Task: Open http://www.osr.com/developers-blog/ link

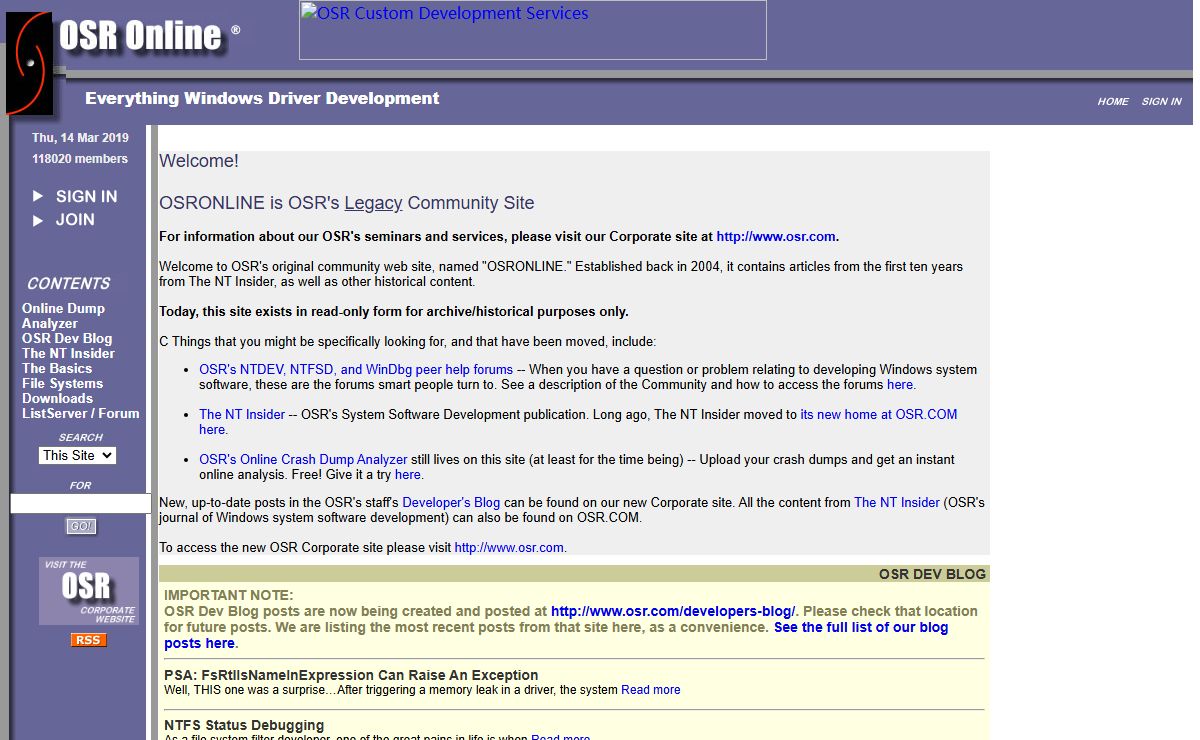Action: pyautogui.click(x=672, y=611)
